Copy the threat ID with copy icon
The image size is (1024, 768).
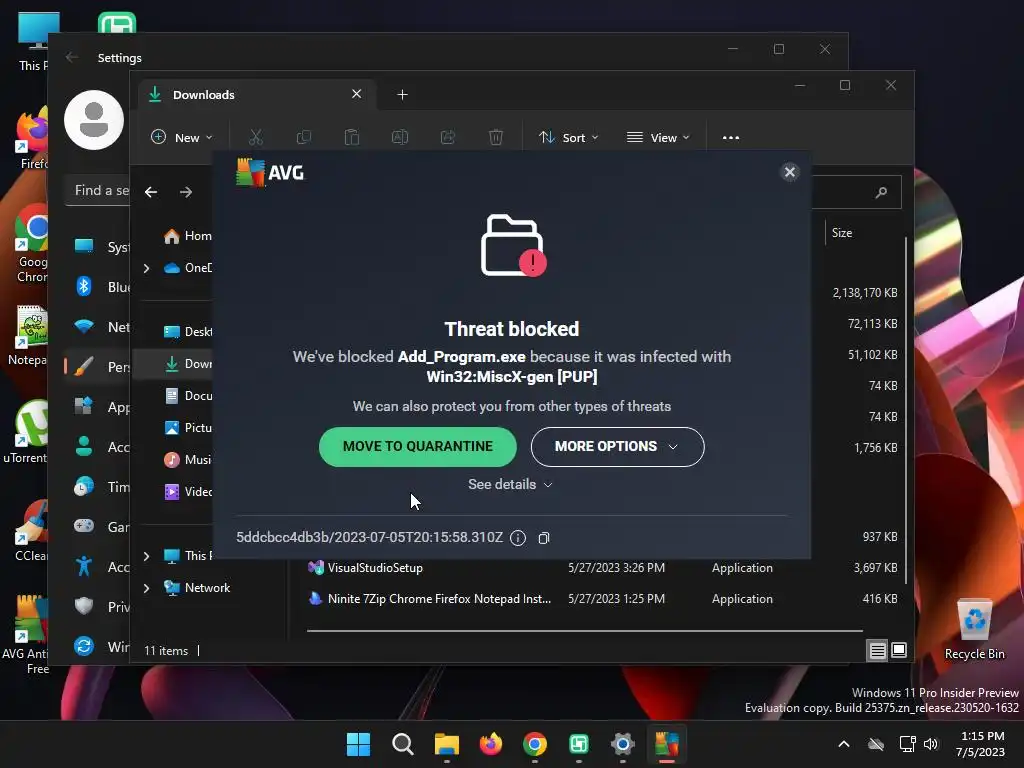coord(543,538)
